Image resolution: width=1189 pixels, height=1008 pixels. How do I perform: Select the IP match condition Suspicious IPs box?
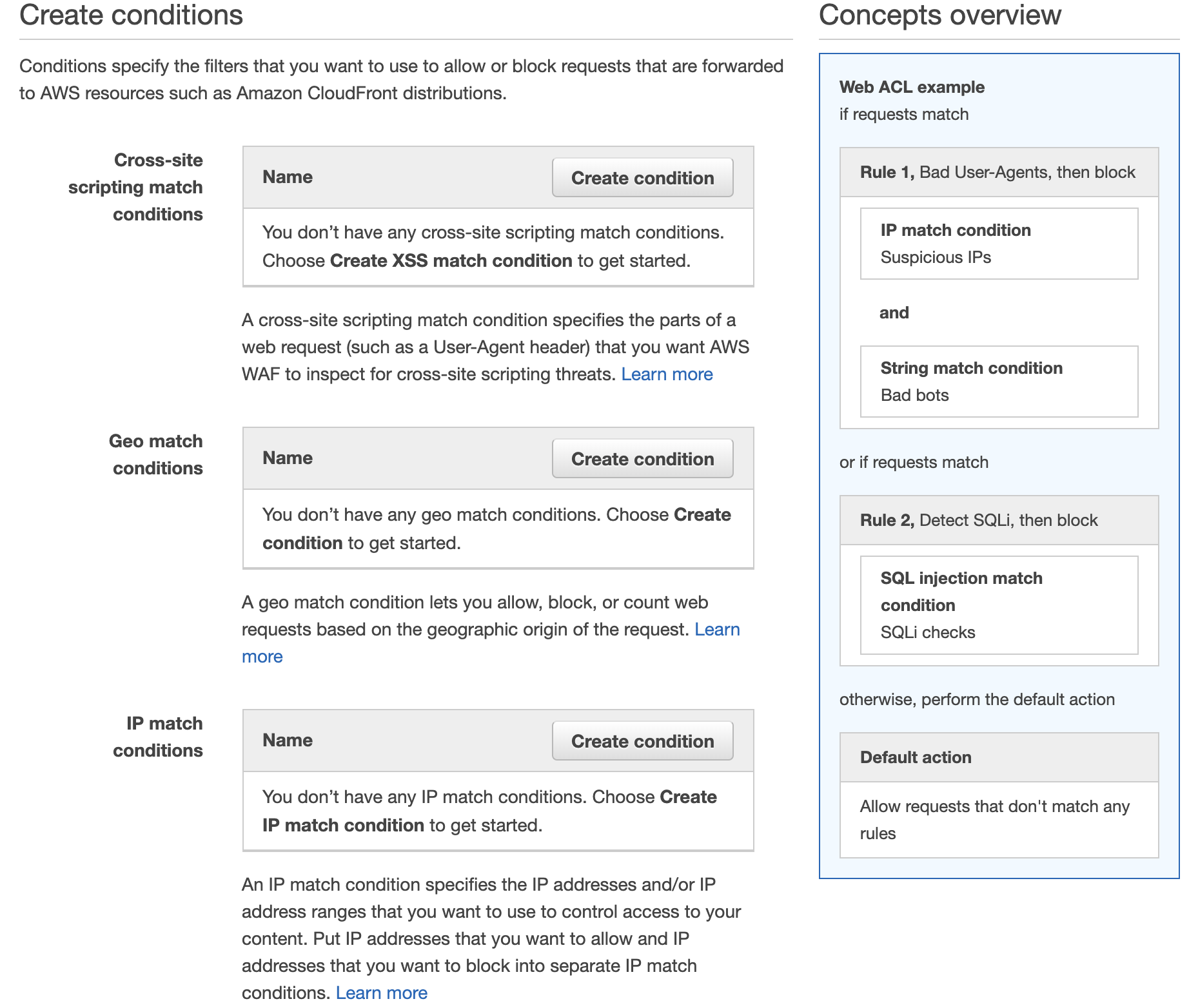pyautogui.click(x=999, y=244)
